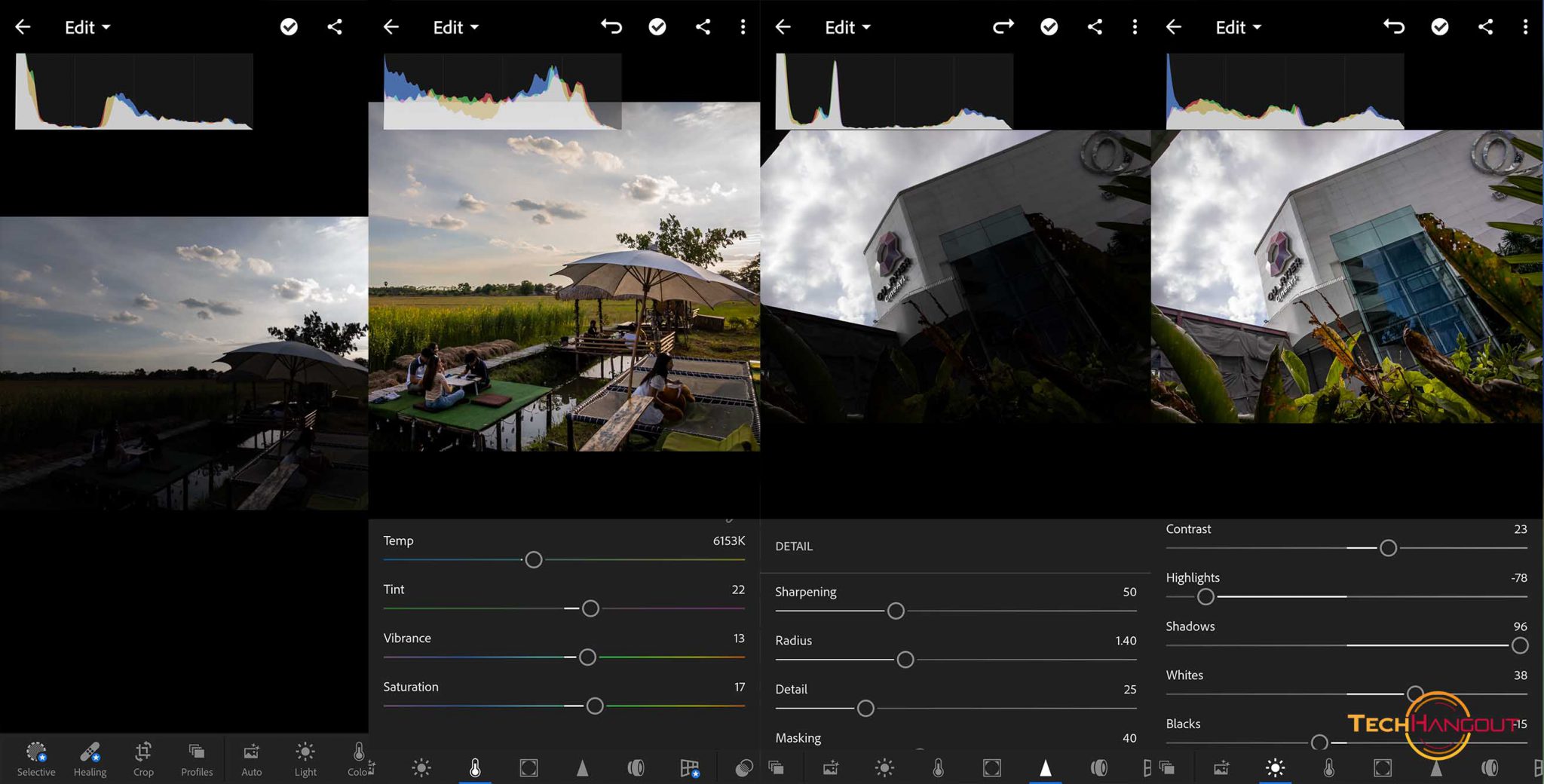This screenshot has height=784, width=1544.
Task: Redo the change in third screen
Action: tap(1003, 27)
